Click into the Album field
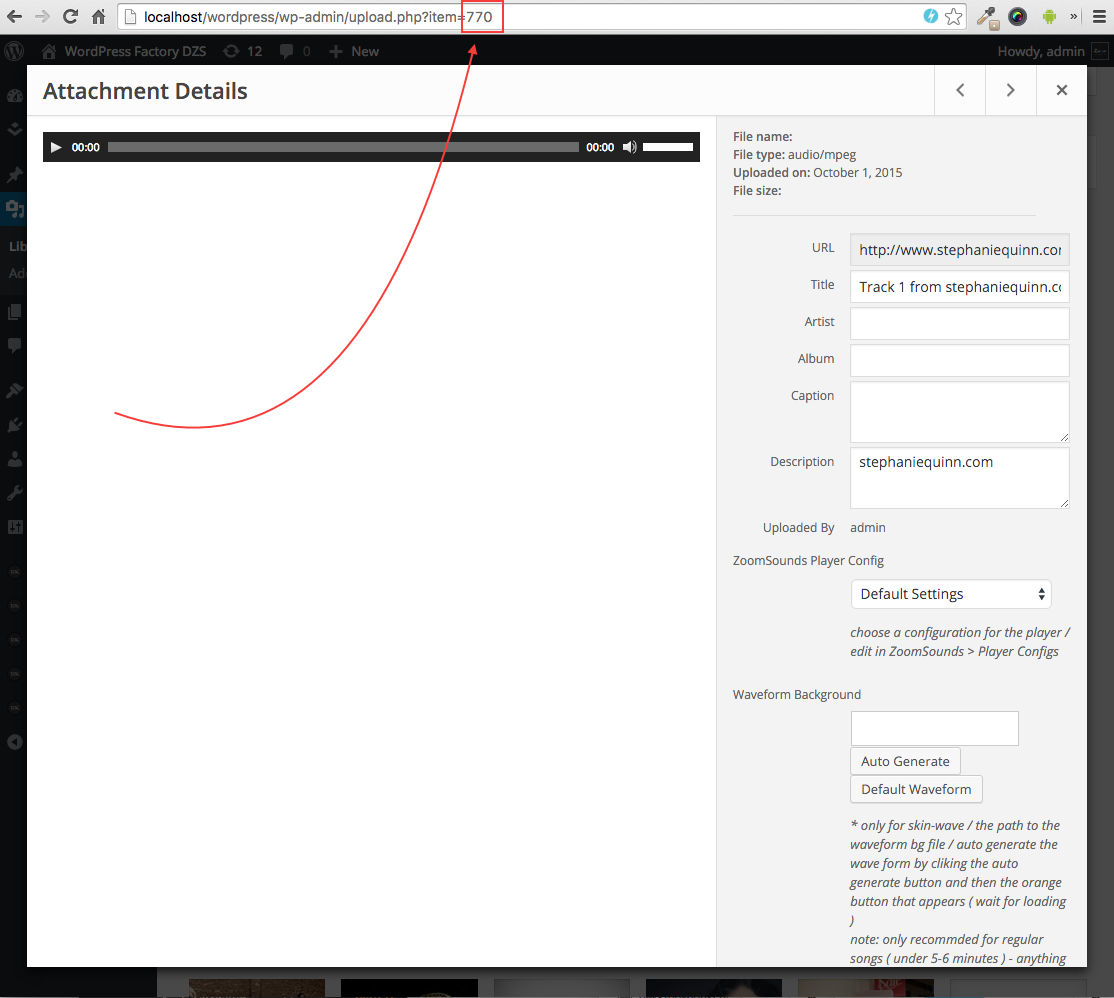 point(959,360)
